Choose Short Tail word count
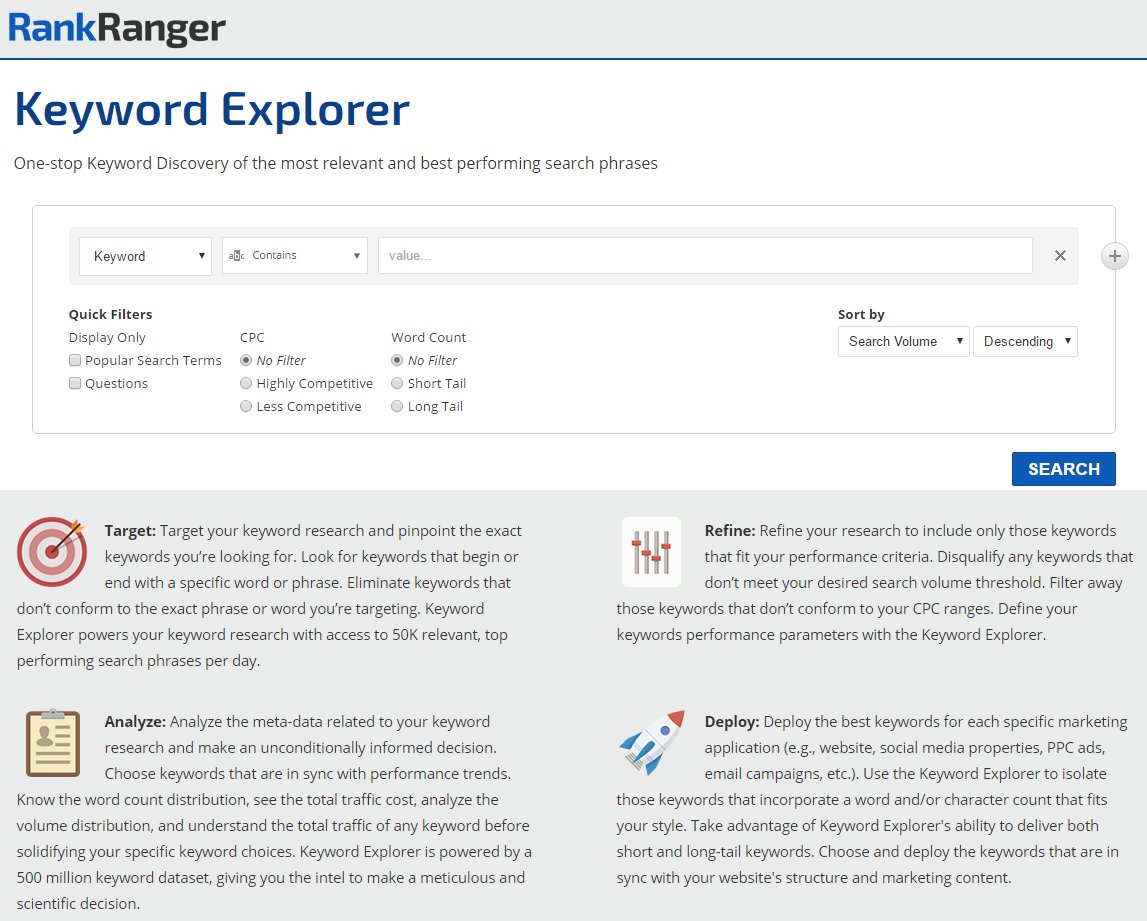1147x921 pixels. coord(397,384)
